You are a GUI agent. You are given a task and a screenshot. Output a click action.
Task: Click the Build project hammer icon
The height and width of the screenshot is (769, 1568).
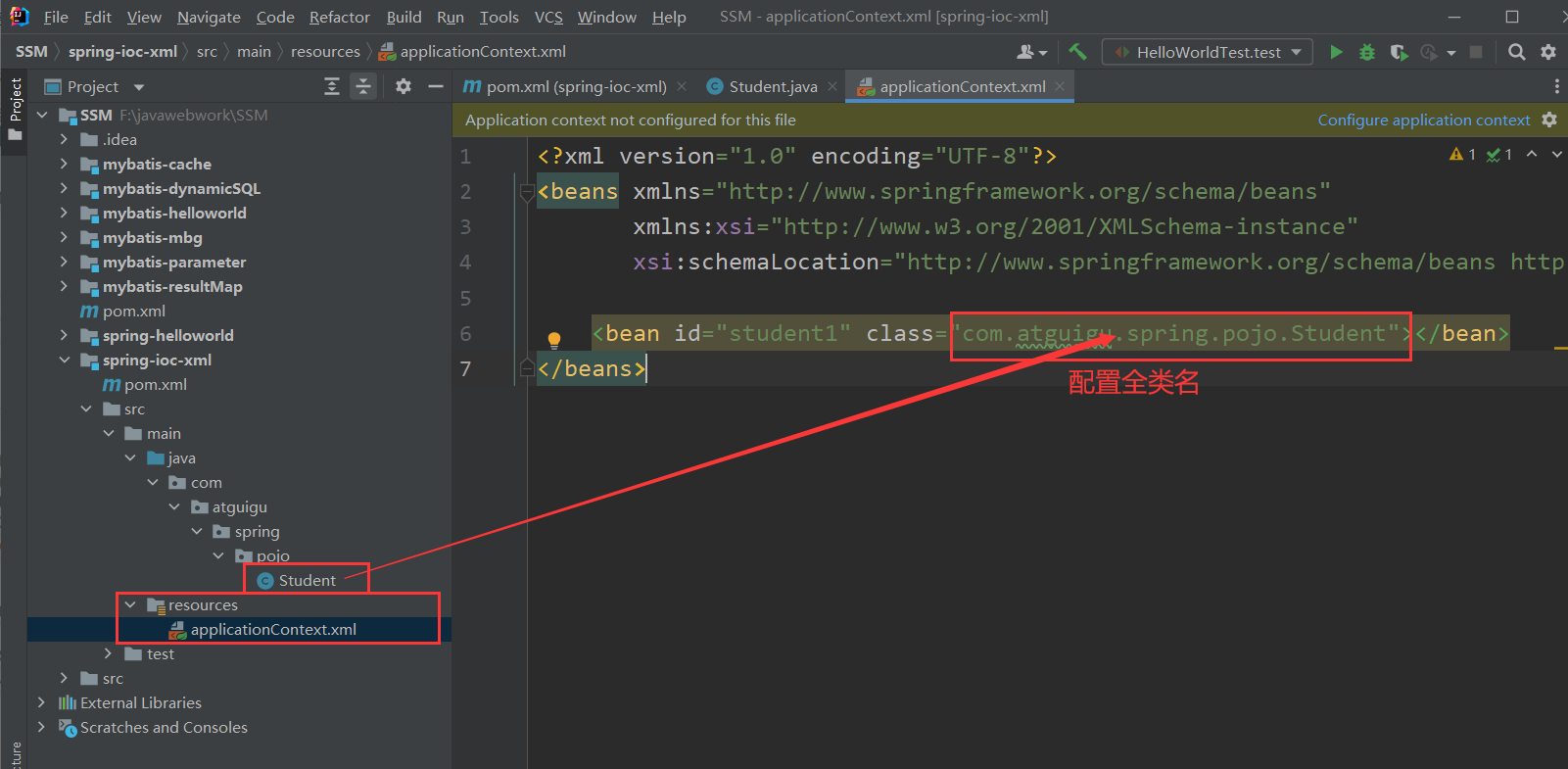tap(1077, 52)
